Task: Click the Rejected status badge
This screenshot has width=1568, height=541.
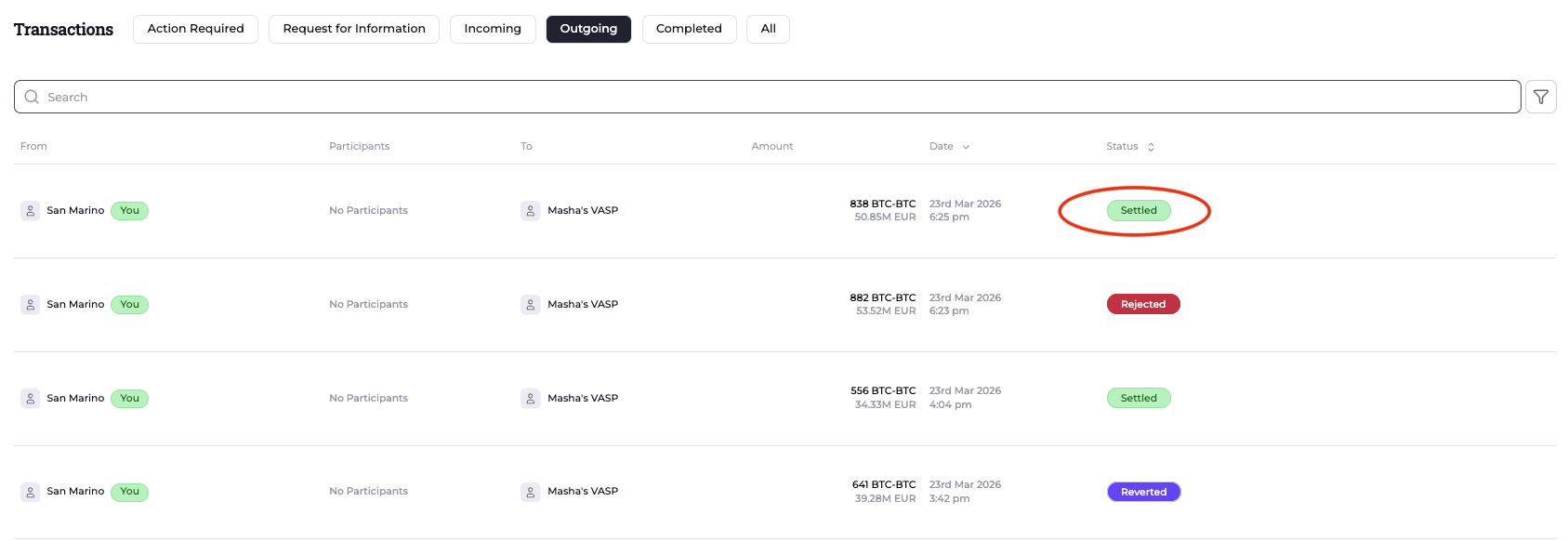Action: click(x=1143, y=304)
